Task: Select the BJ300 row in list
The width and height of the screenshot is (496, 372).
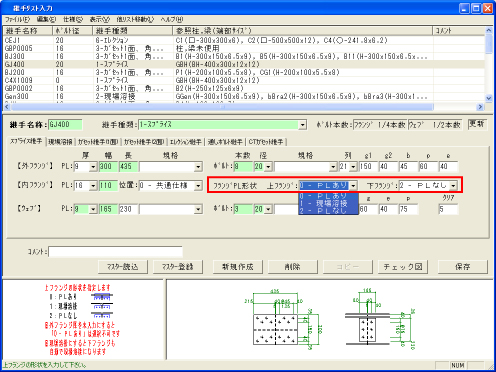Action: 243,56
